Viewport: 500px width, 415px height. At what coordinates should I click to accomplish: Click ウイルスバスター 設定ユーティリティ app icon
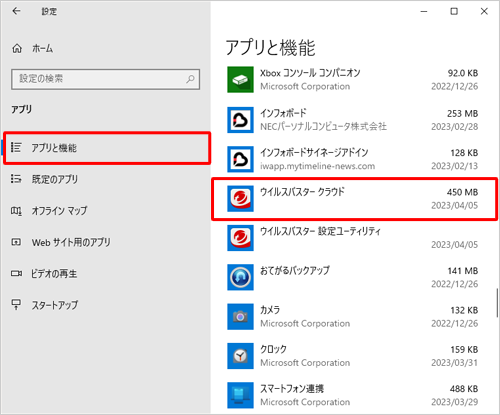tap(240, 238)
